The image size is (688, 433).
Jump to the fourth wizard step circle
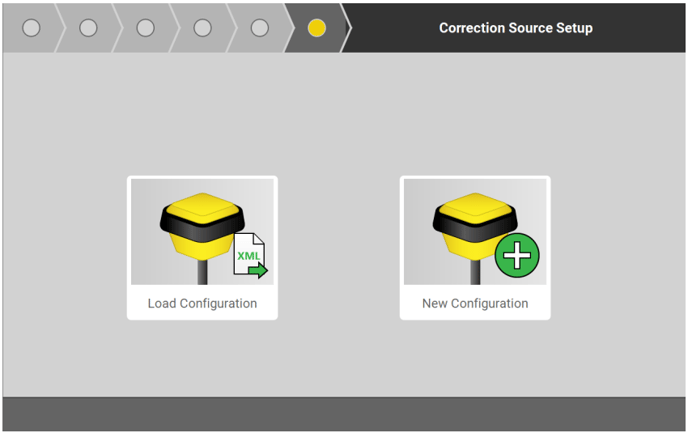202,28
